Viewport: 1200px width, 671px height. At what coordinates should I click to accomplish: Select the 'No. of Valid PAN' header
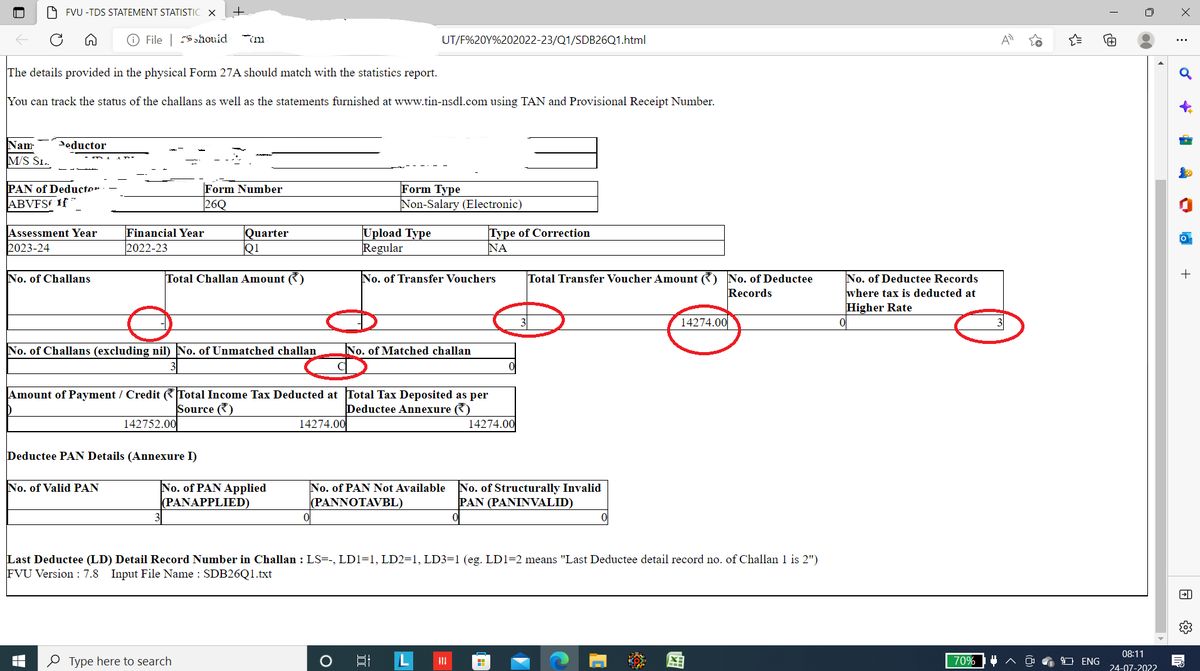(x=53, y=488)
